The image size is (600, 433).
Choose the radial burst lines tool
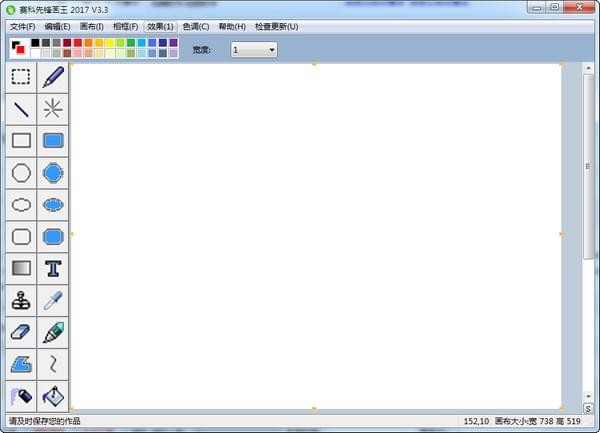tap(53, 109)
